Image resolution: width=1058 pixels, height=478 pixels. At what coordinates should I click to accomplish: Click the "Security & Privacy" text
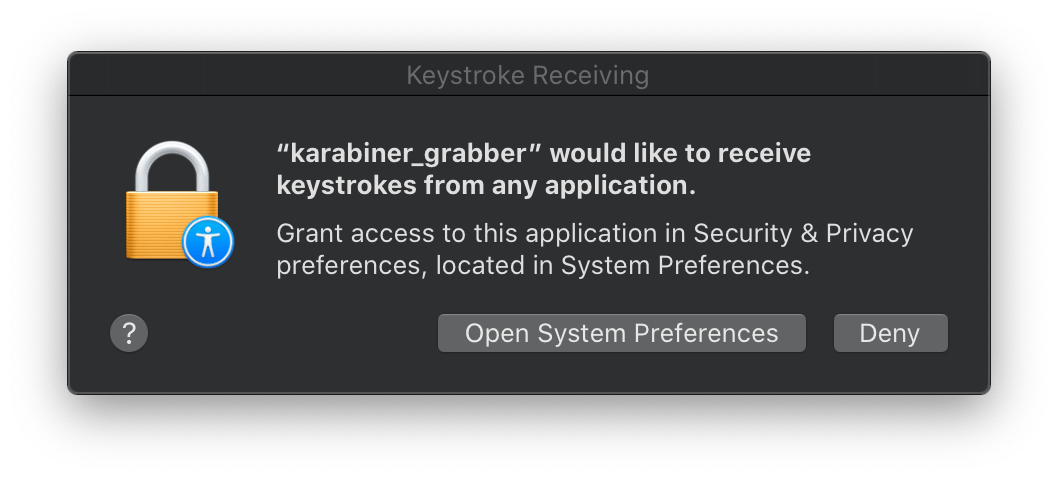click(803, 234)
